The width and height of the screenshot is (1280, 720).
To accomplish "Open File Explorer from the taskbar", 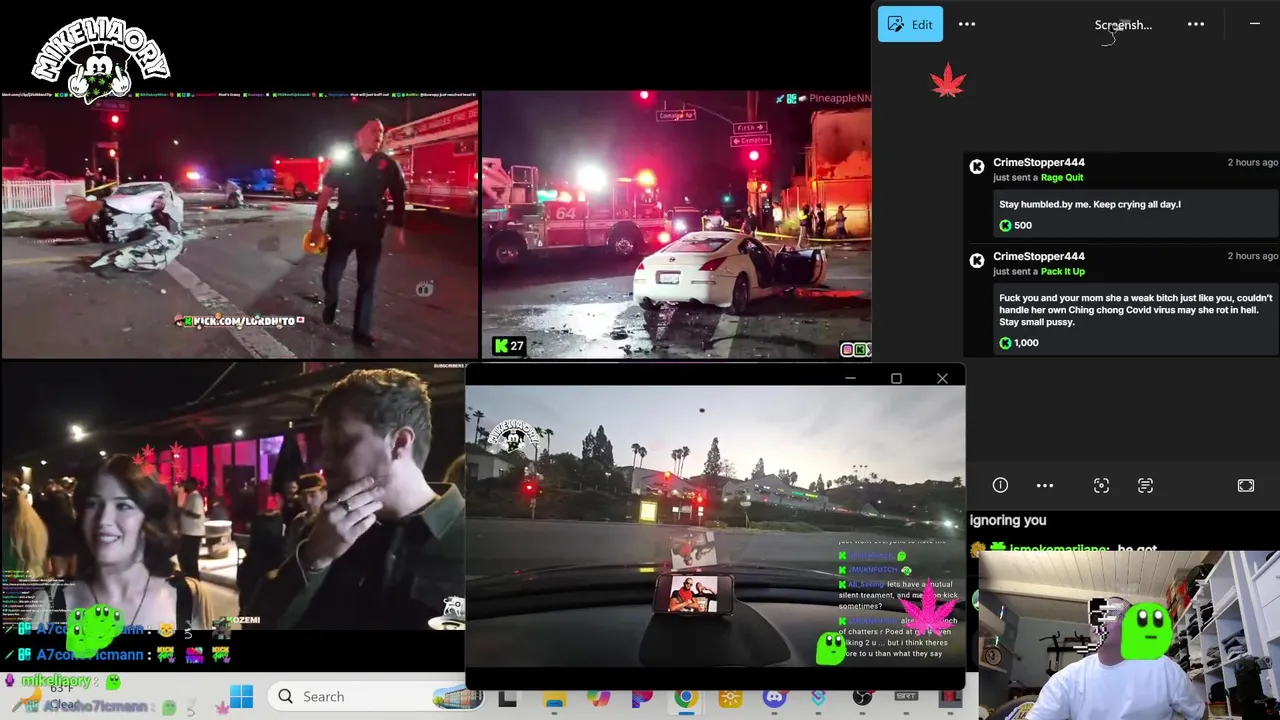I will point(554,697).
